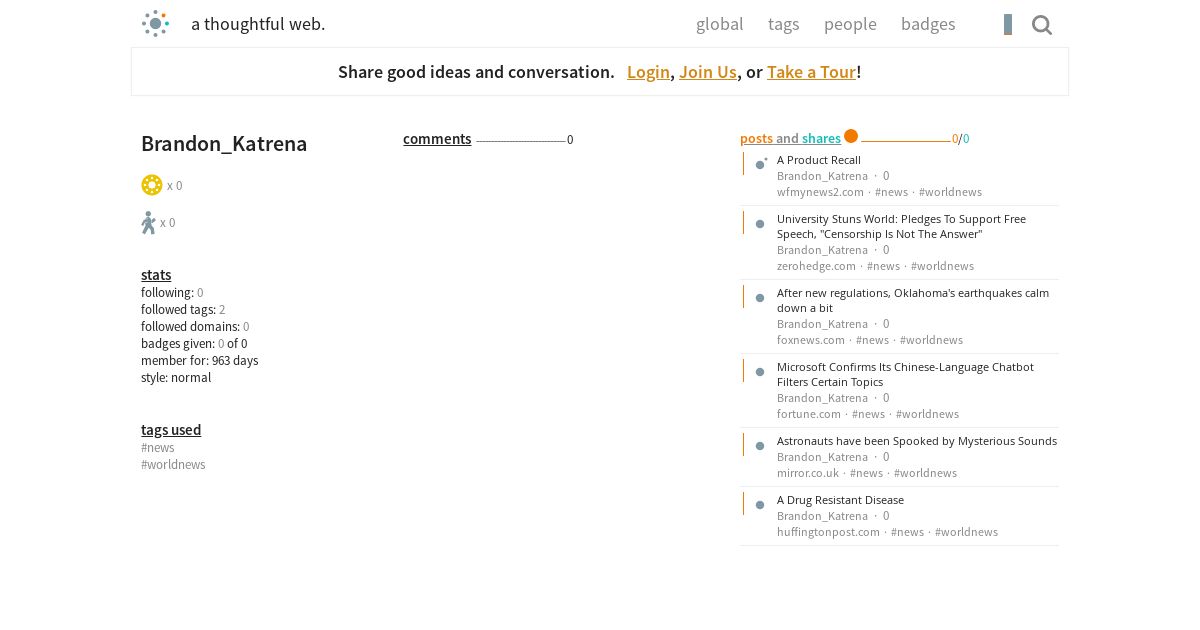
Task: Click the orange circle next to shares
Action: (x=851, y=136)
